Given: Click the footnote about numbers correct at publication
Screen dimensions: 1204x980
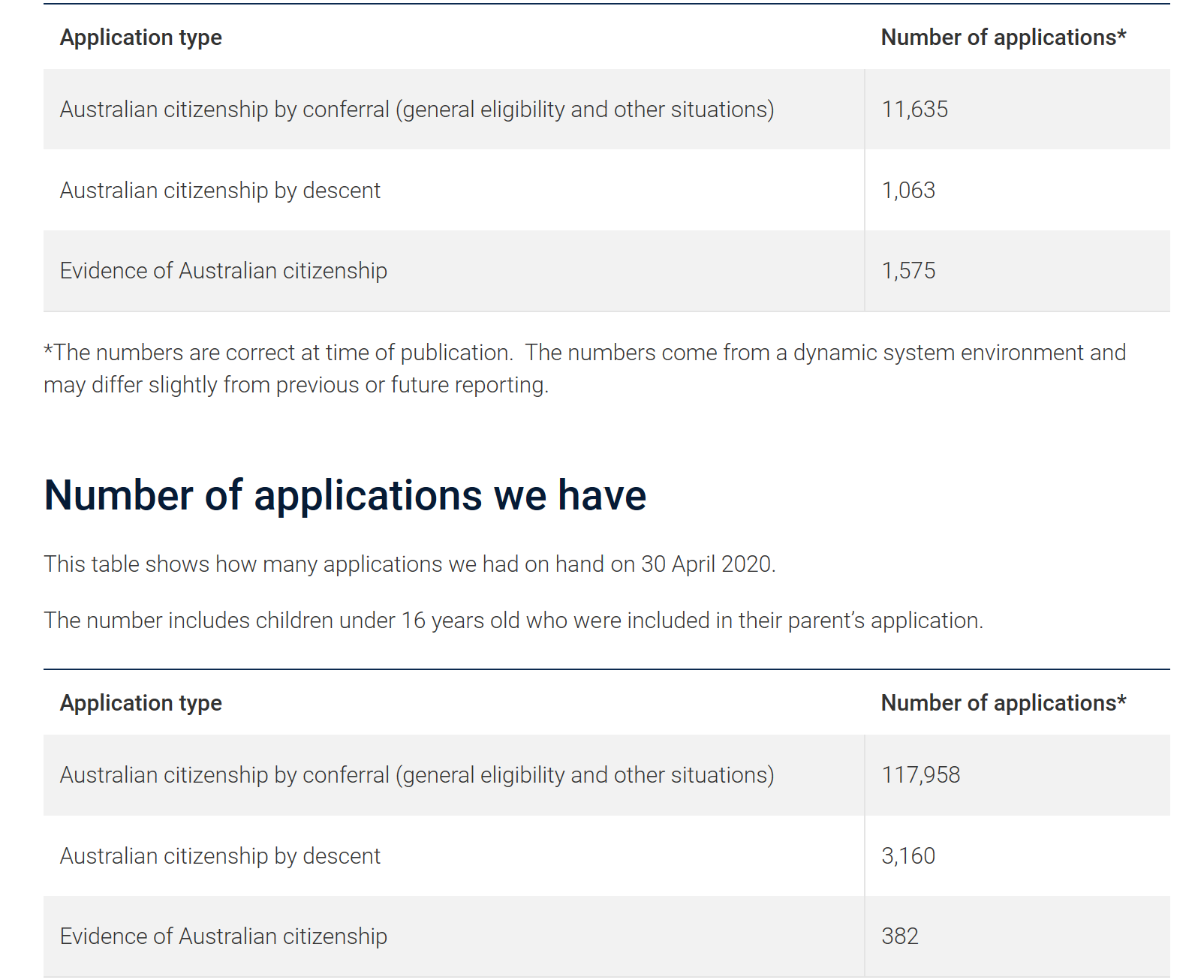Looking at the screenshot, I should [584, 368].
